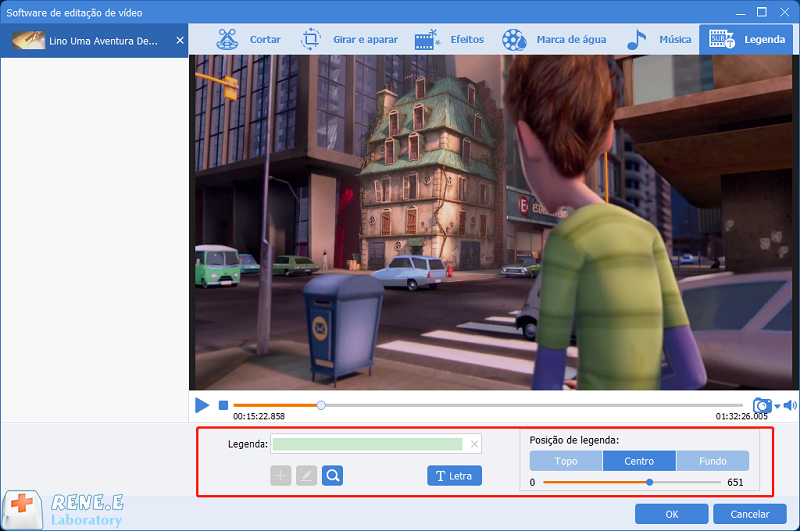Click the Cancelar button
Image resolution: width=800 pixels, height=531 pixels.
point(749,514)
